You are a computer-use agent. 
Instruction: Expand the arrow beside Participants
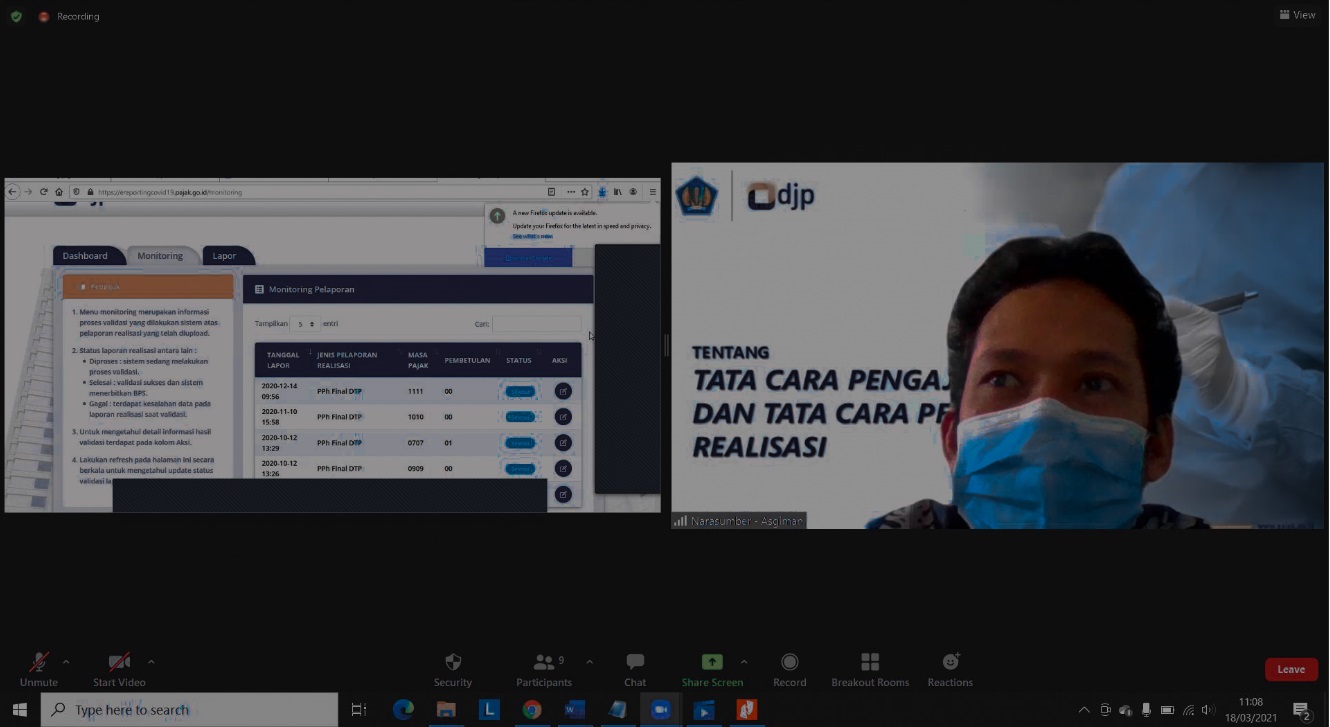(589, 662)
